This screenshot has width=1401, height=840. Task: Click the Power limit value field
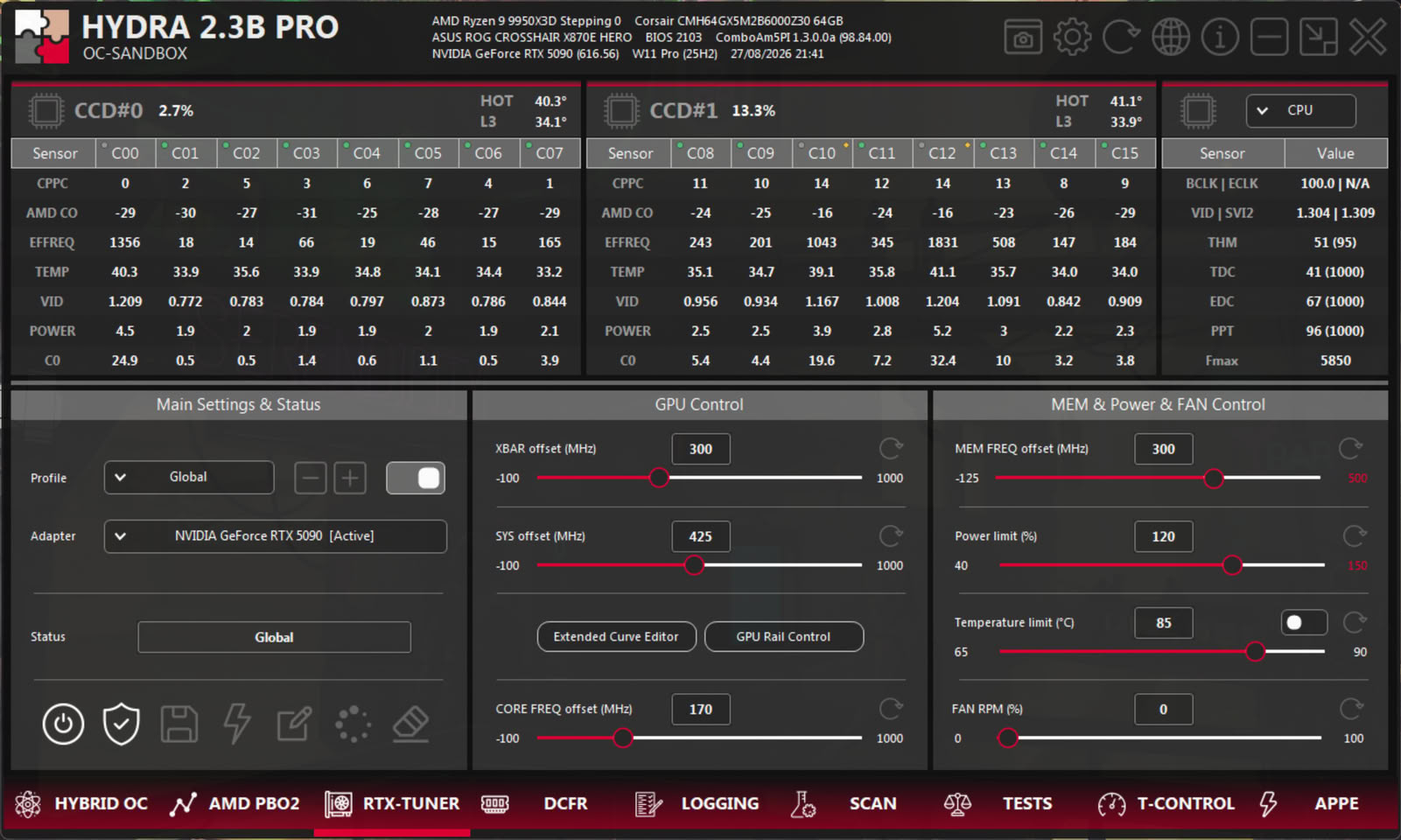[1163, 536]
